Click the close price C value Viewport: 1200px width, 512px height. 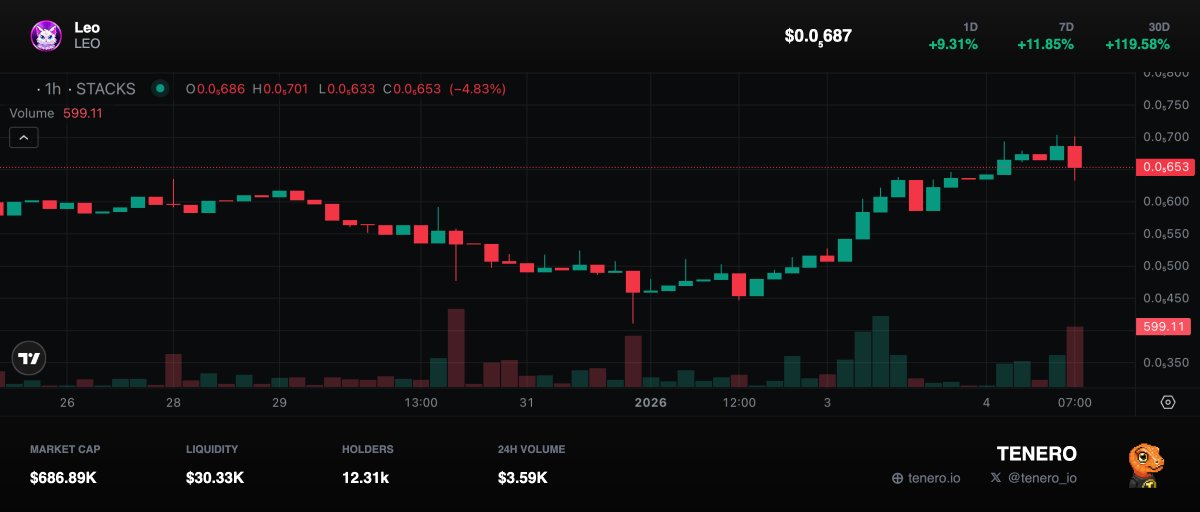417,89
